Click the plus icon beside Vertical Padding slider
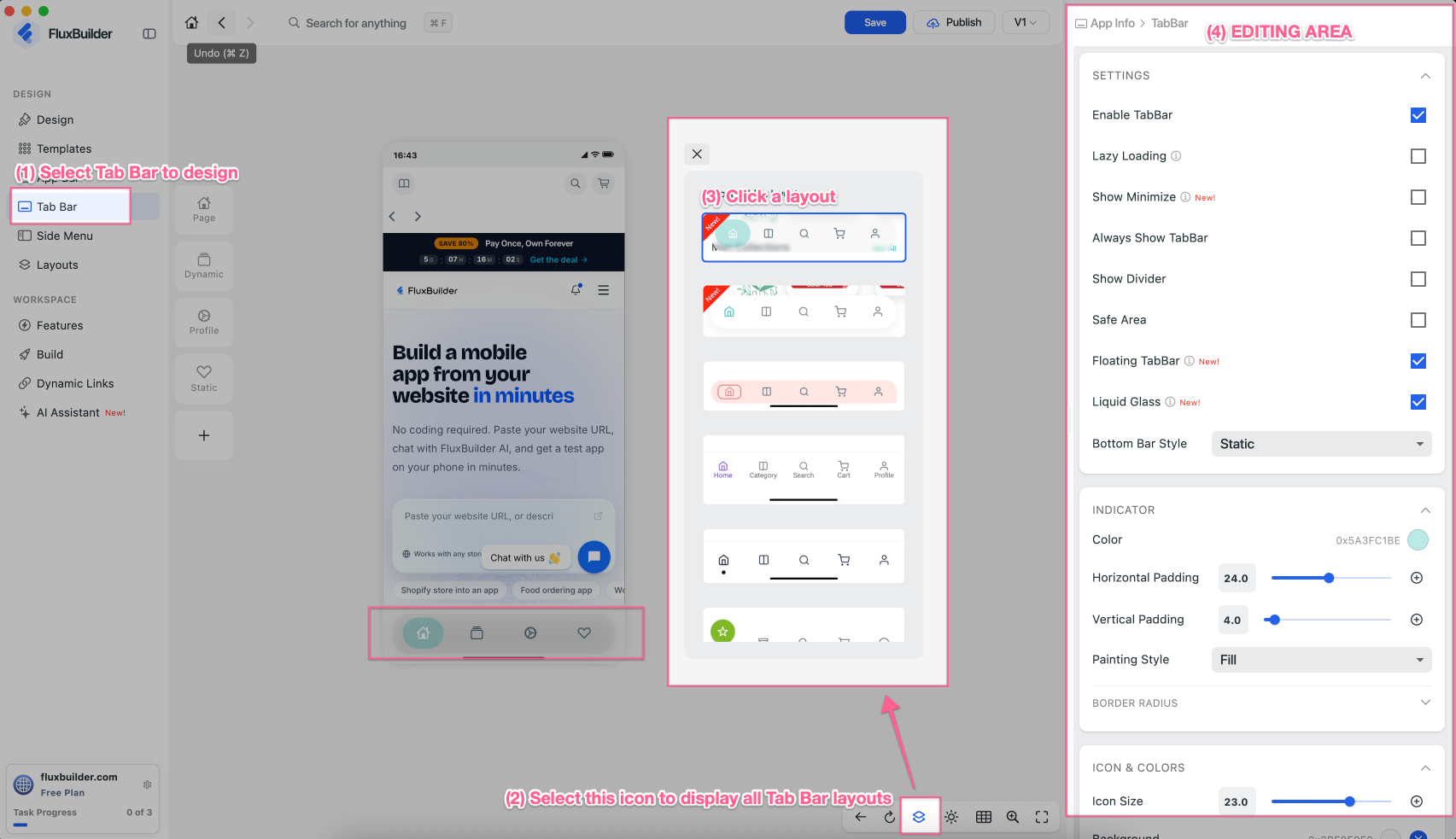The image size is (1456, 839). (x=1417, y=620)
